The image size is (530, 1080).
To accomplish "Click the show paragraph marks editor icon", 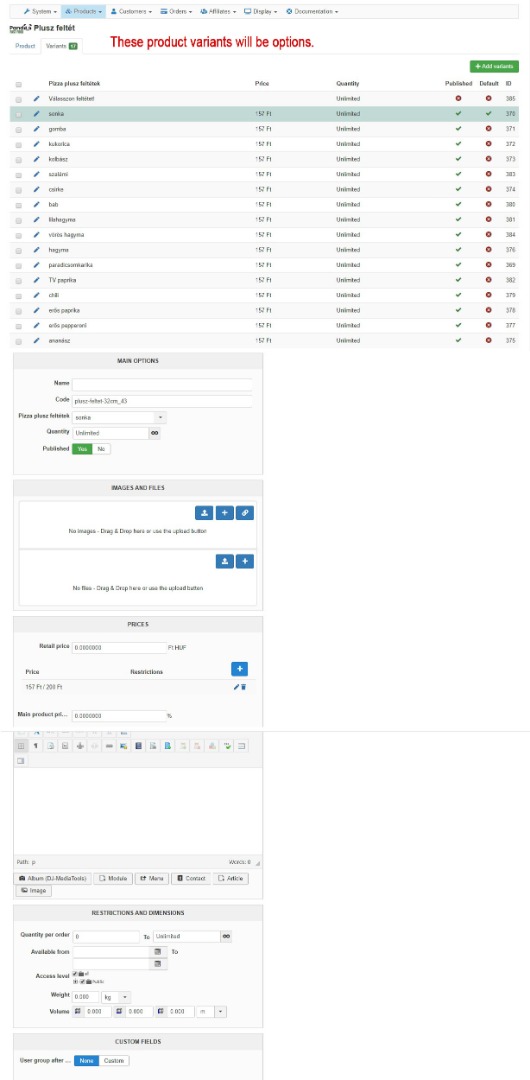I will click(35, 745).
